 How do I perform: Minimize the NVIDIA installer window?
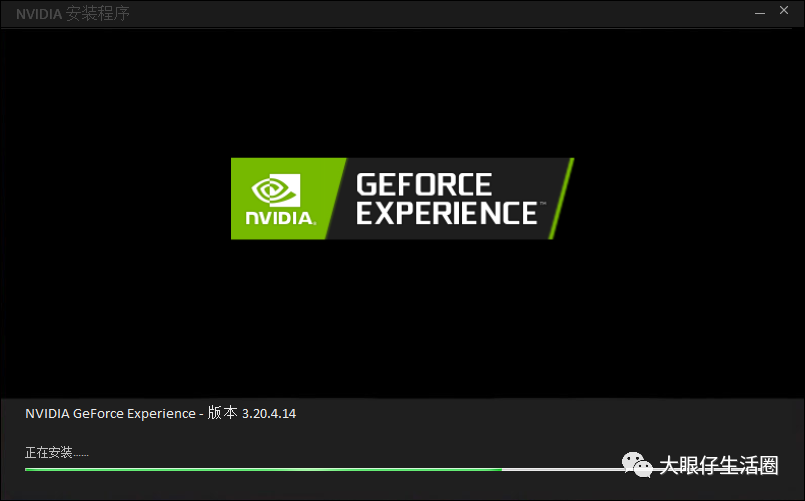click(x=760, y=12)
